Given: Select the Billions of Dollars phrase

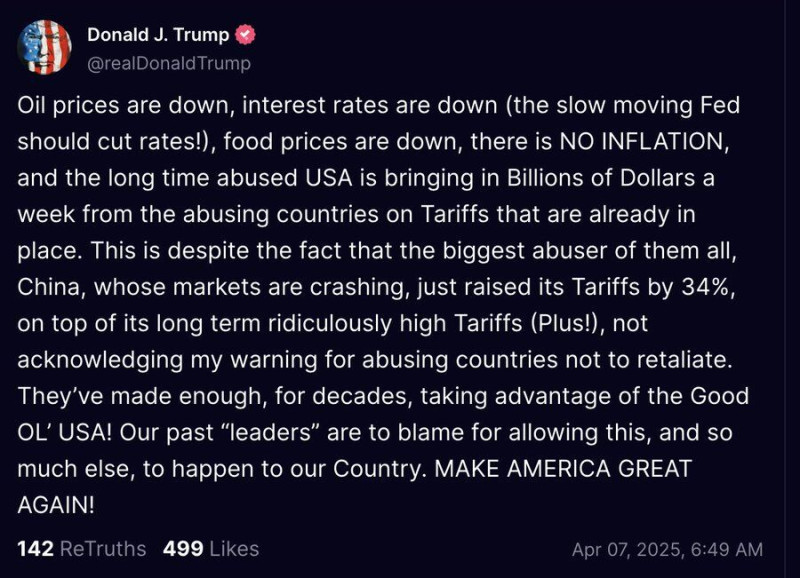Looking at the screenshot, I should (601, 178).
